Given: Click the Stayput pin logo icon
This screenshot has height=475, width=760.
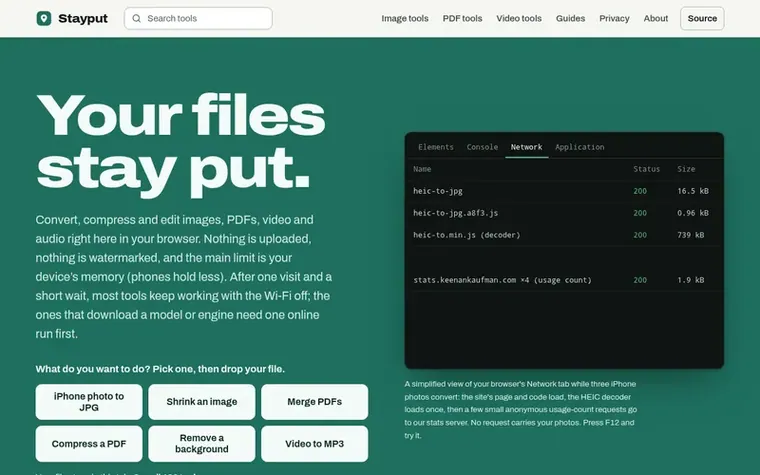Looking at the screenshot, I should point(44,18).
